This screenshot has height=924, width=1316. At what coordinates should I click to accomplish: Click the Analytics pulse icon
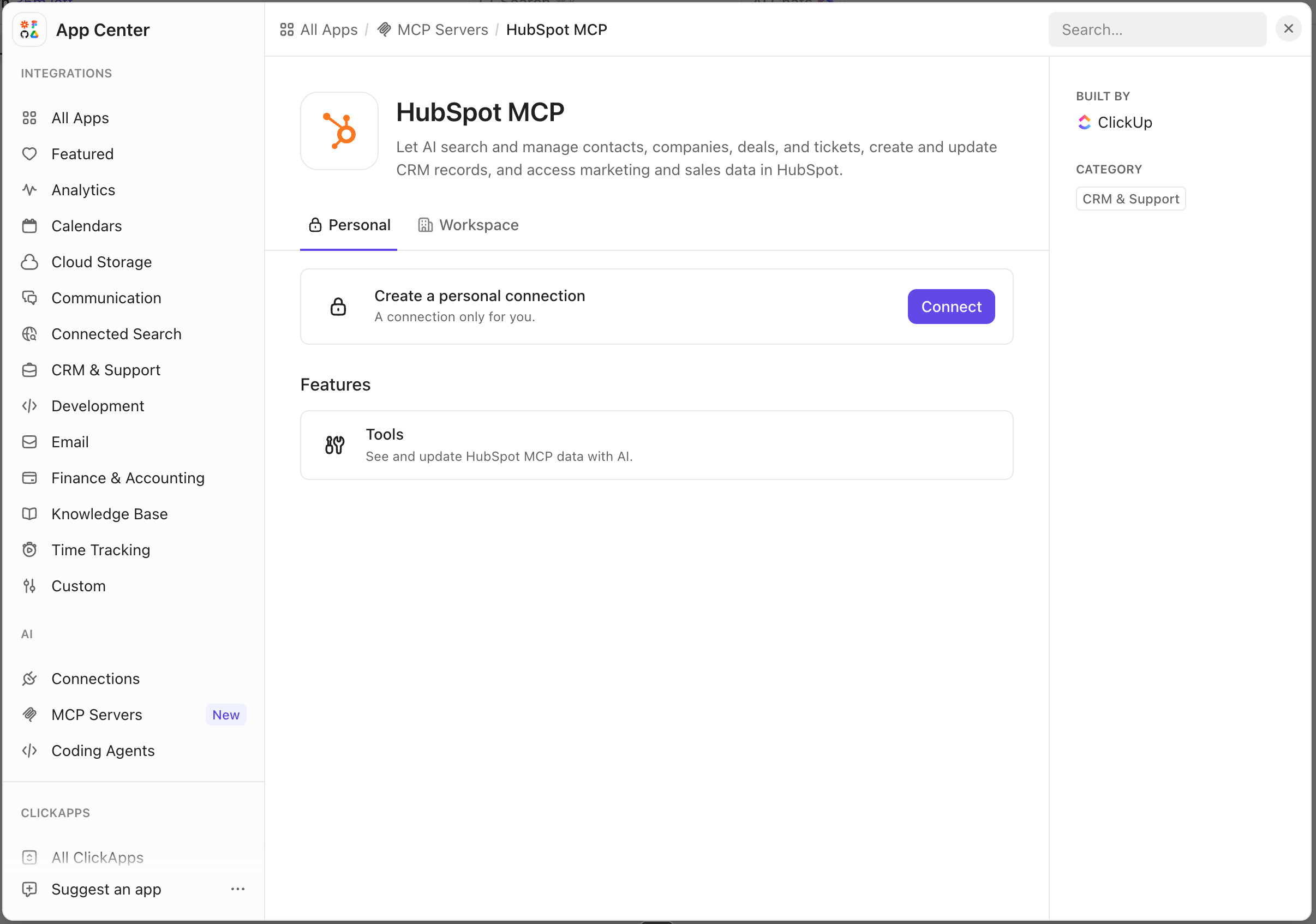(x=29, y=190)
